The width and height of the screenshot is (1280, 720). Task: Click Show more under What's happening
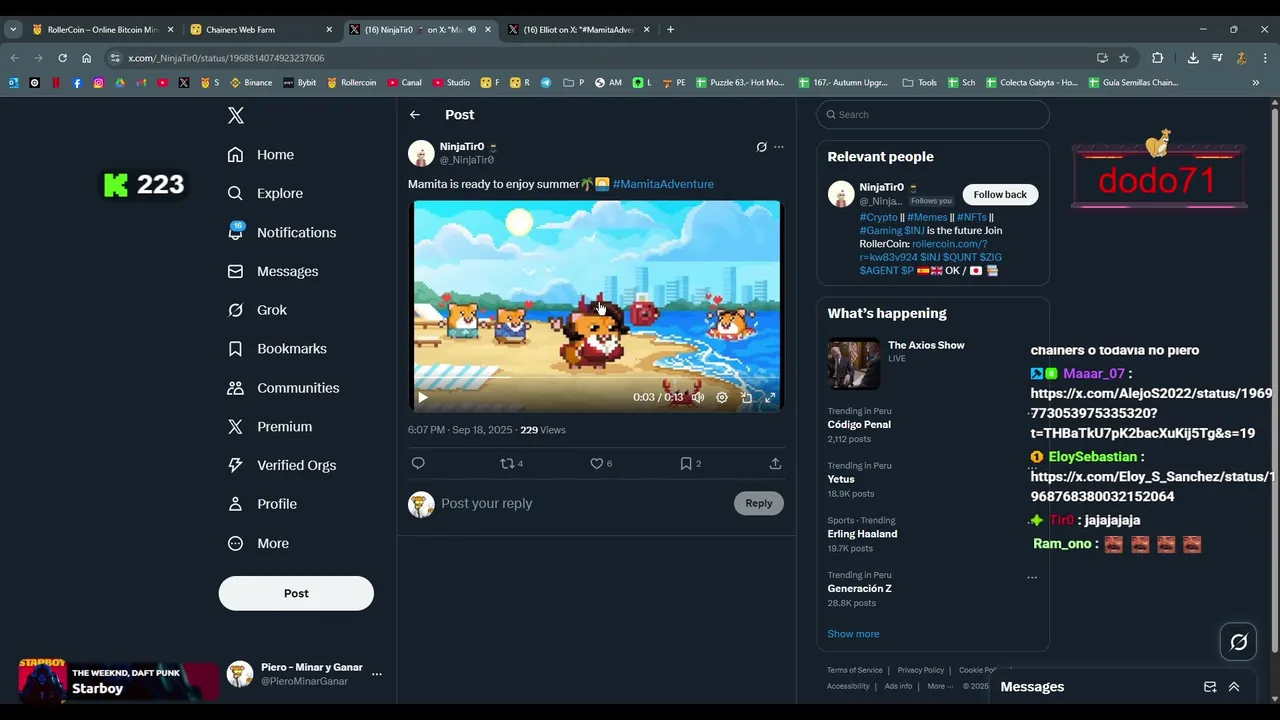coord(853,634)
